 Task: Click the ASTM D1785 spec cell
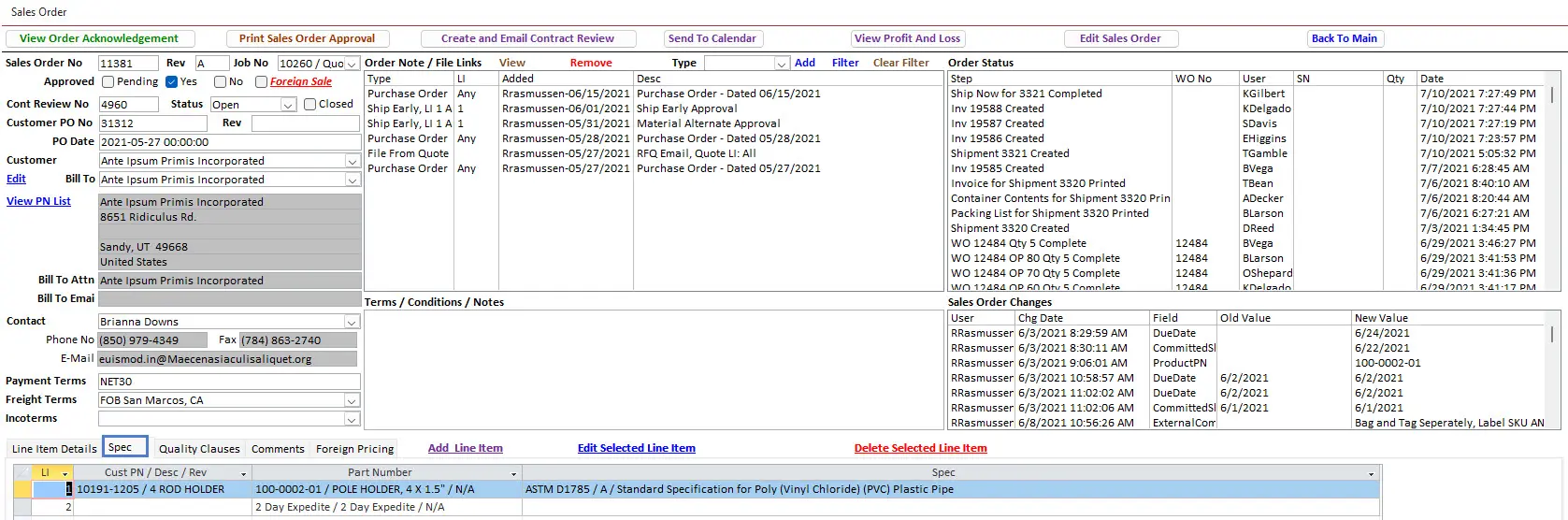(x=950, y=489)
